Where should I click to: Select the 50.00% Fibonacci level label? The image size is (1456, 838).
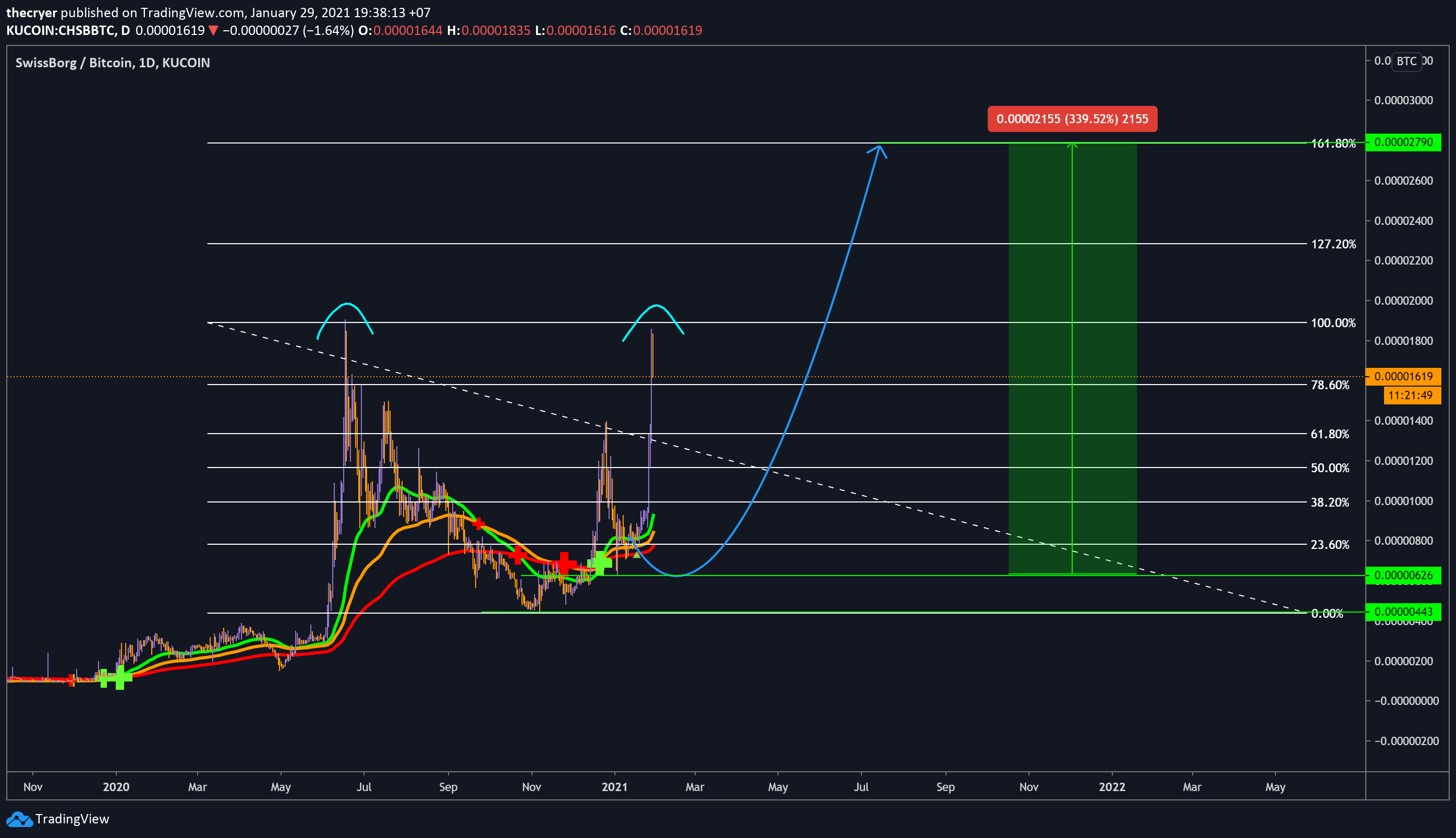1329,468
